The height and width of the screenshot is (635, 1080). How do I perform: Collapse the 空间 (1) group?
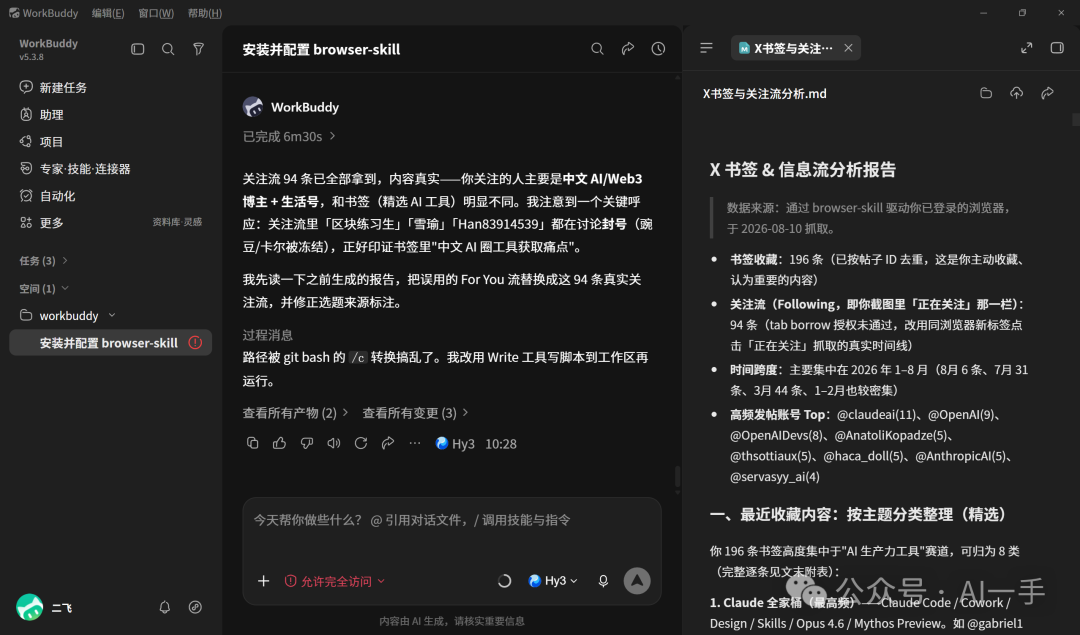[43, 288]
